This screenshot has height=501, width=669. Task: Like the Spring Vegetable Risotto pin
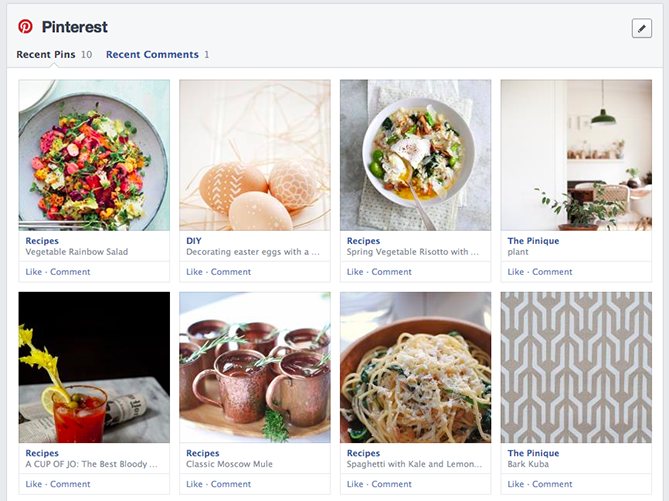click(x=355, y=272)
